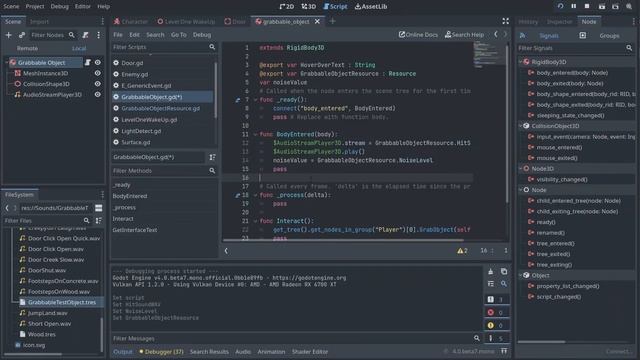Switch to the Debugger (37) bottom tab
Screen dimensions: 640x360
162,351
